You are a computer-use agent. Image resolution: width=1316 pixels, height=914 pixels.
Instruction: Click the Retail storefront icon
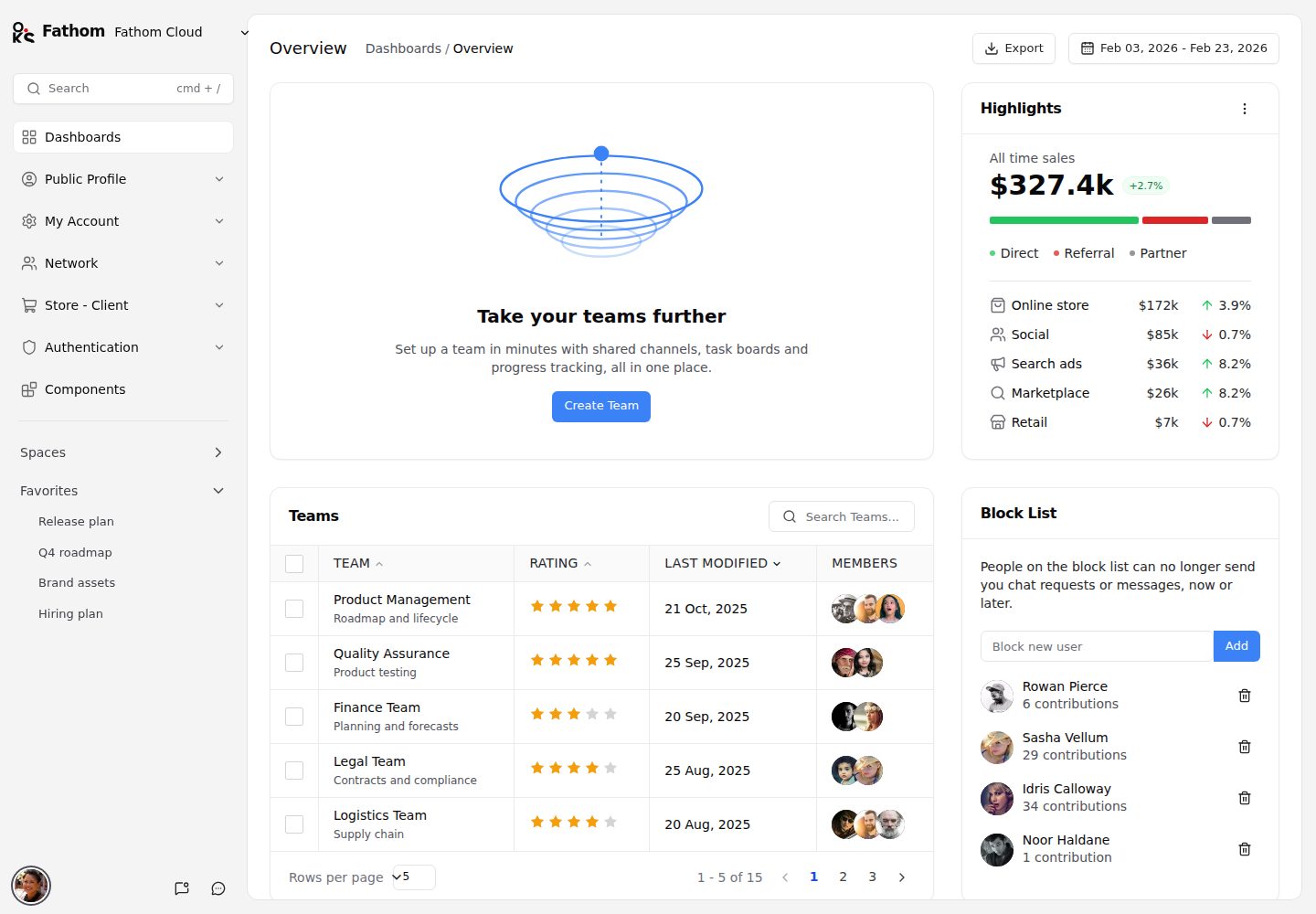pos(997,422)
